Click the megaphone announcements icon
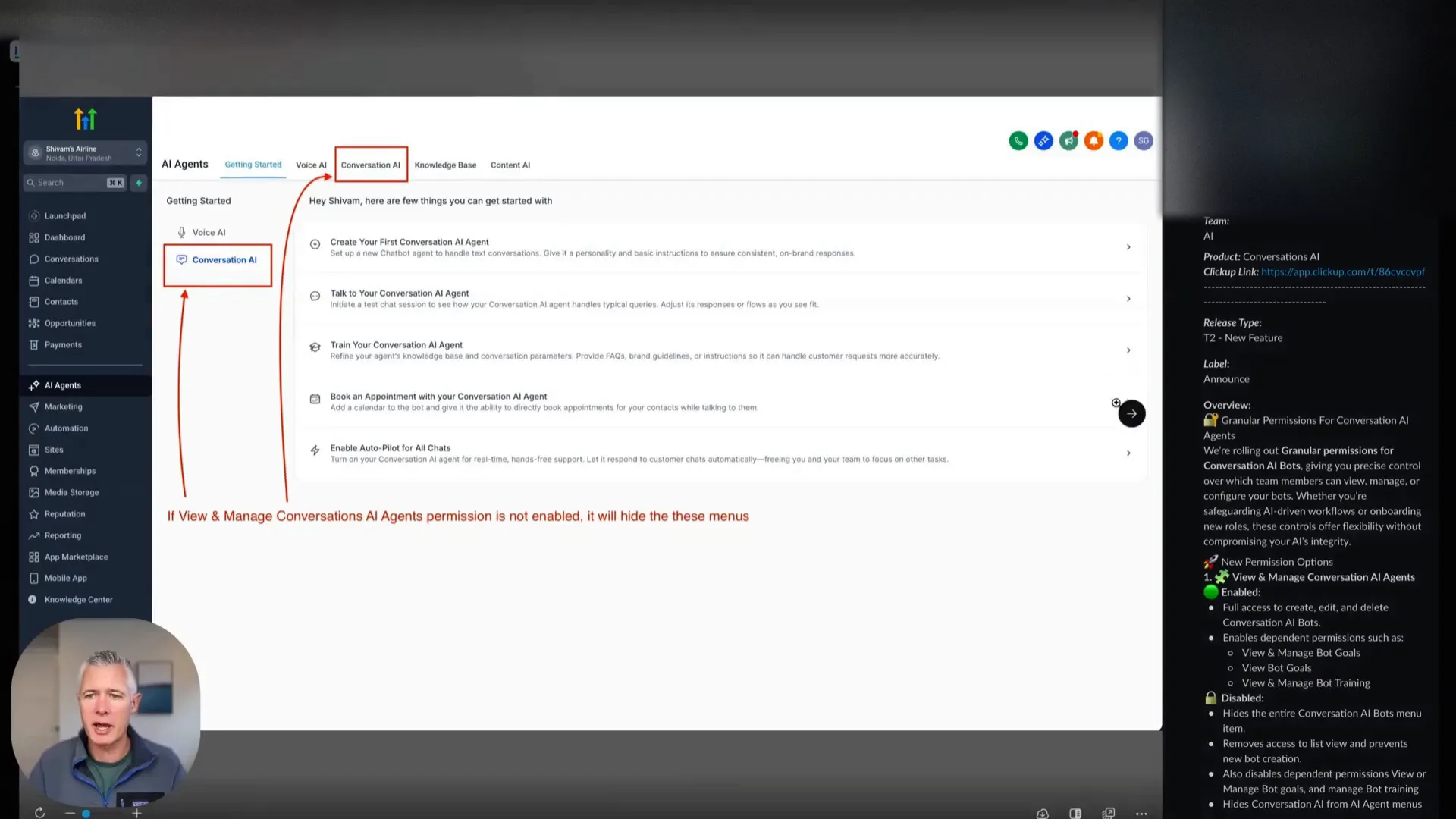 coord(1069,140)
